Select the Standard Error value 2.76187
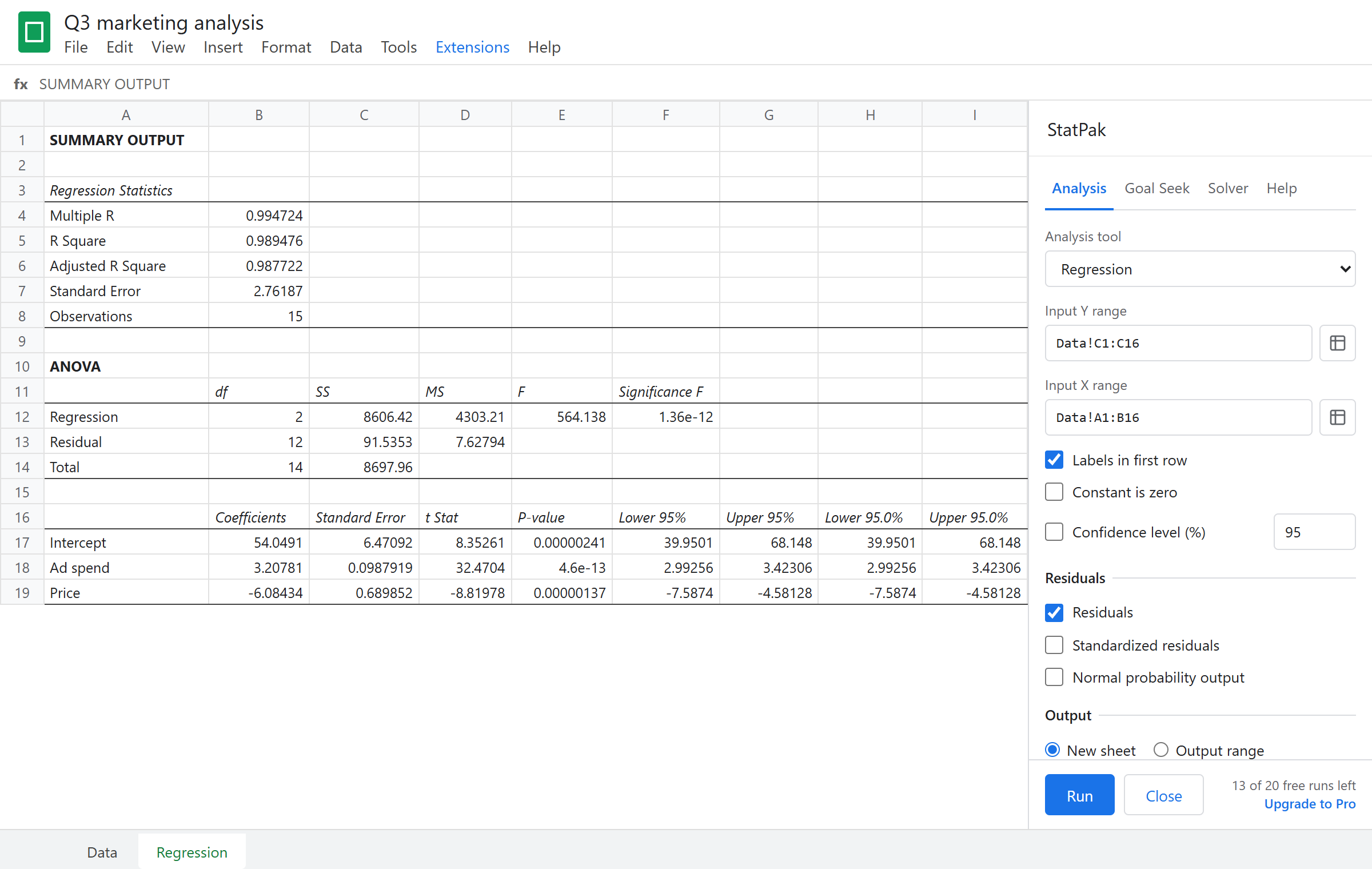 259,291
